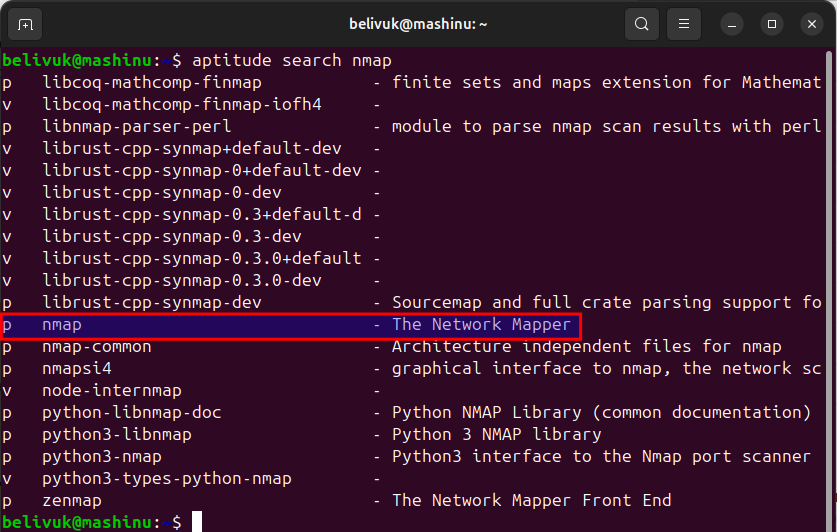Click the zenmap package entry
Screen dimensions: 837x532
point(72,501)
